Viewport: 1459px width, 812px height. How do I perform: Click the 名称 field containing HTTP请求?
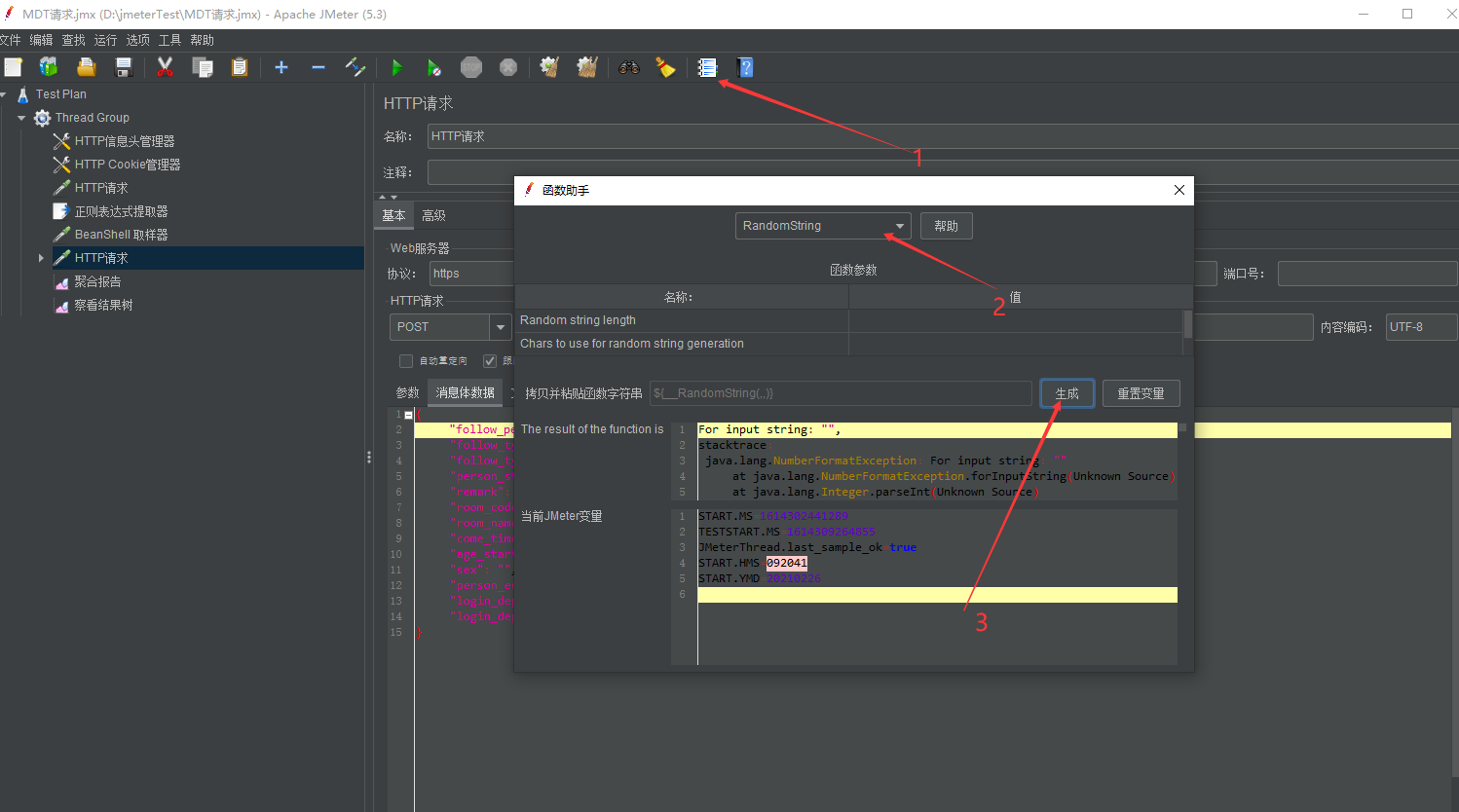coord(943,136)
